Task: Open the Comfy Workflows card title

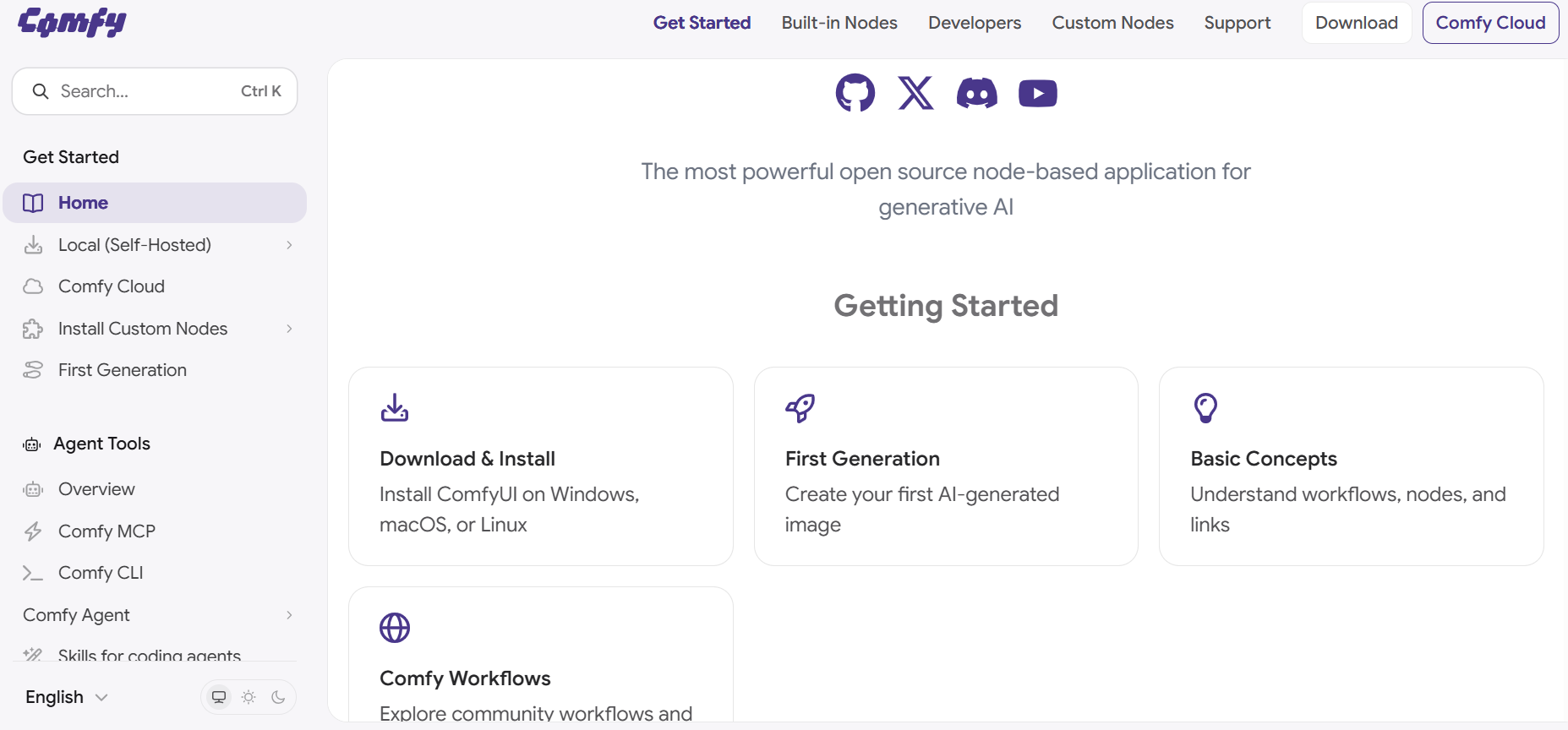Action: 465,678
